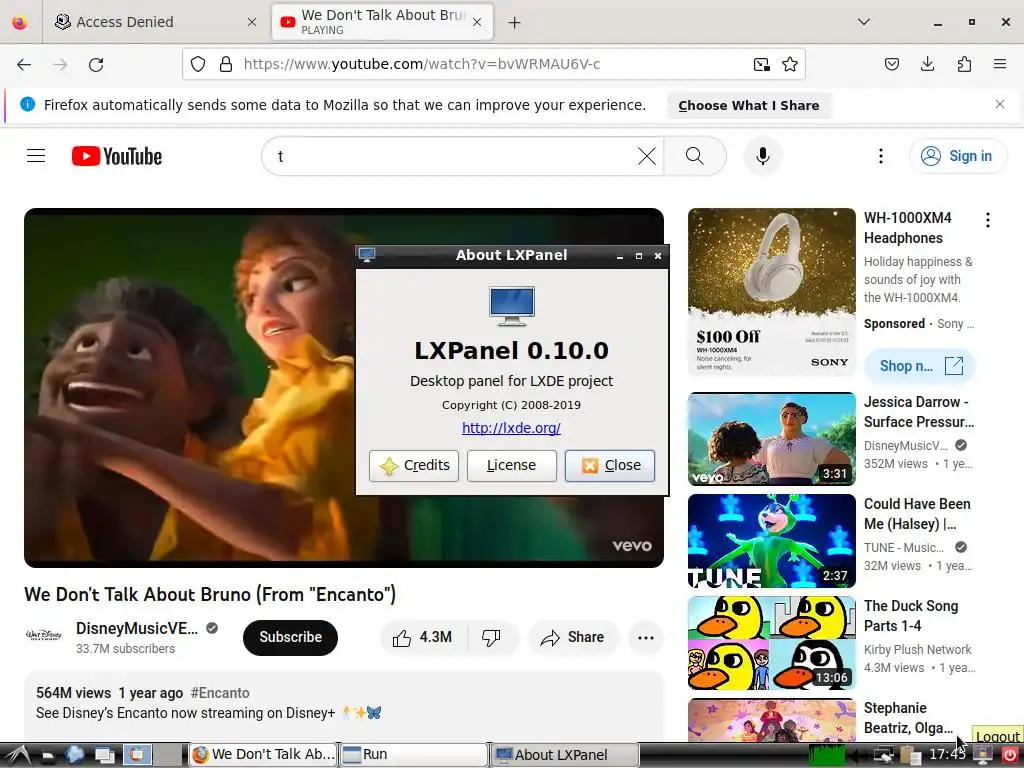1024x768 pixels.
Task: Click the #Encanto hashtag
Action: tap(220, 693)
